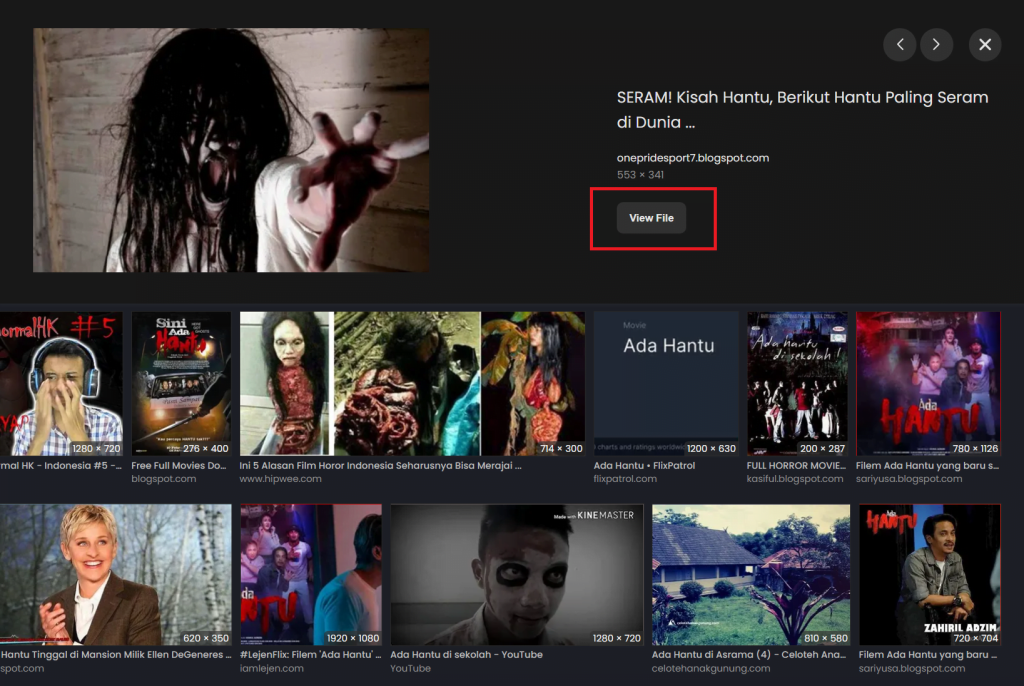Image resolution: width=1024 pixels, height=686 pixels.
Task: Open the red Ada Hantu movie poster
Action: pos(928,384)
